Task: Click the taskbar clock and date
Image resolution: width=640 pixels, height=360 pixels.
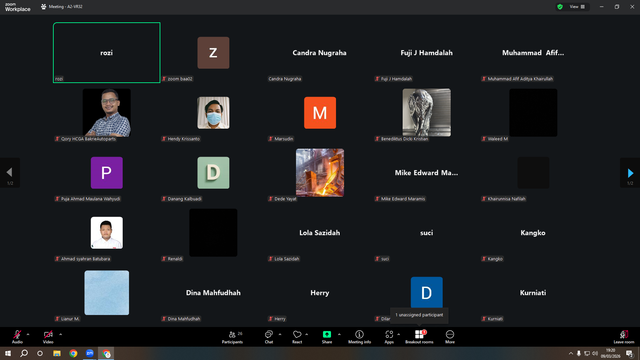Action: [611, 353]
